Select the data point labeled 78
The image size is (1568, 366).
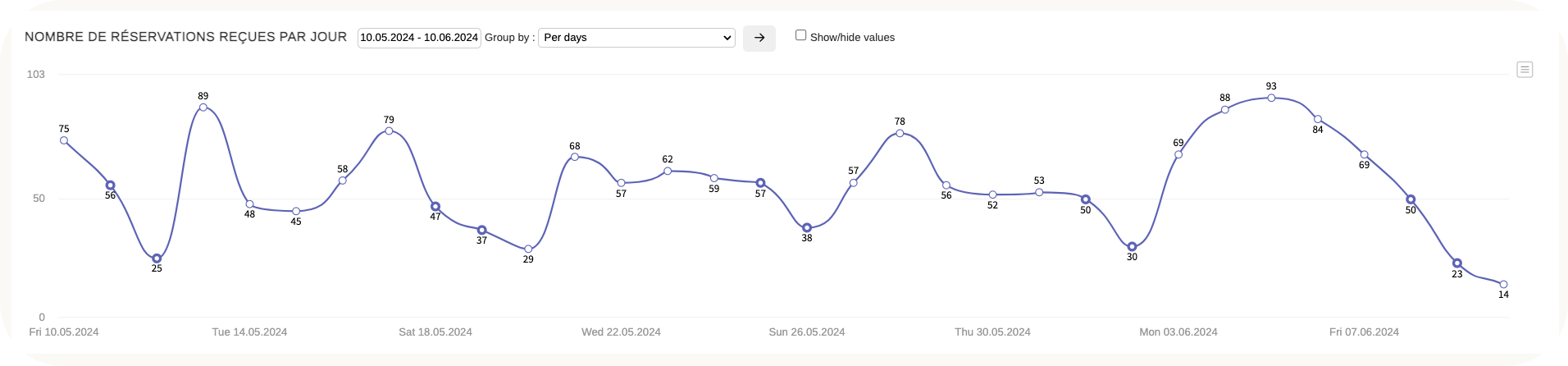900,133
